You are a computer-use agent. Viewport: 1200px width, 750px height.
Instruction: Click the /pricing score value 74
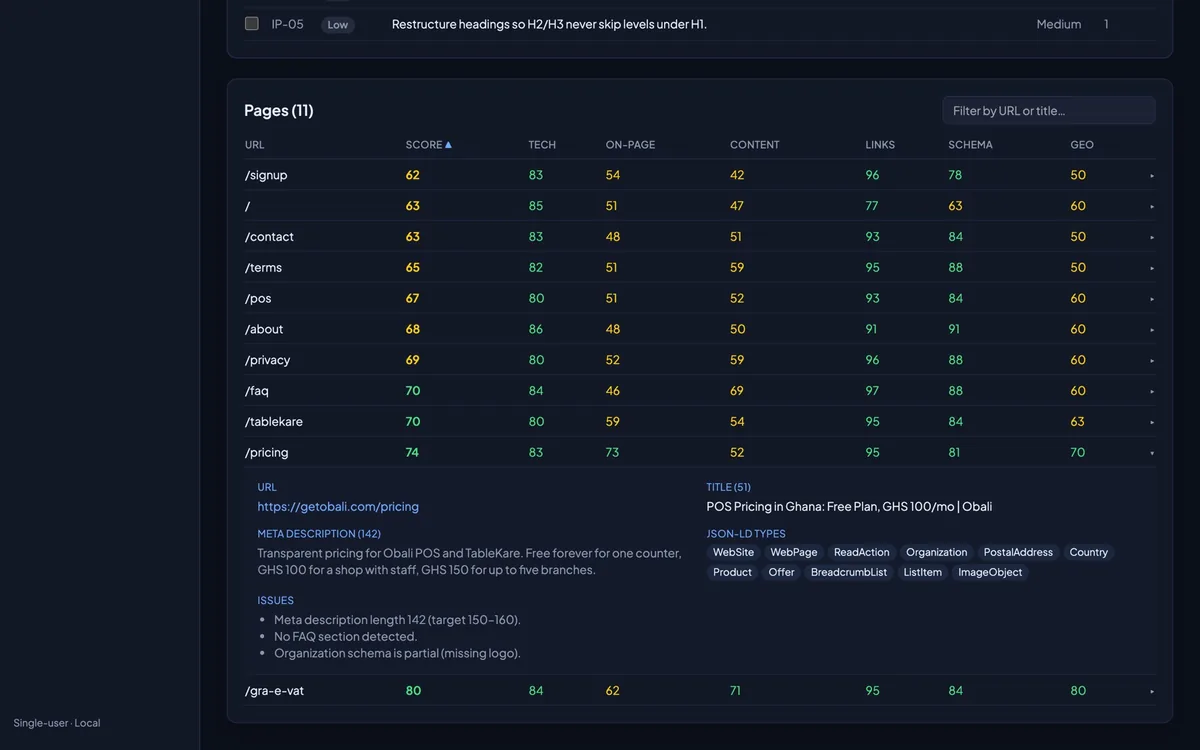pyautogui.click(x=413, y=453)
